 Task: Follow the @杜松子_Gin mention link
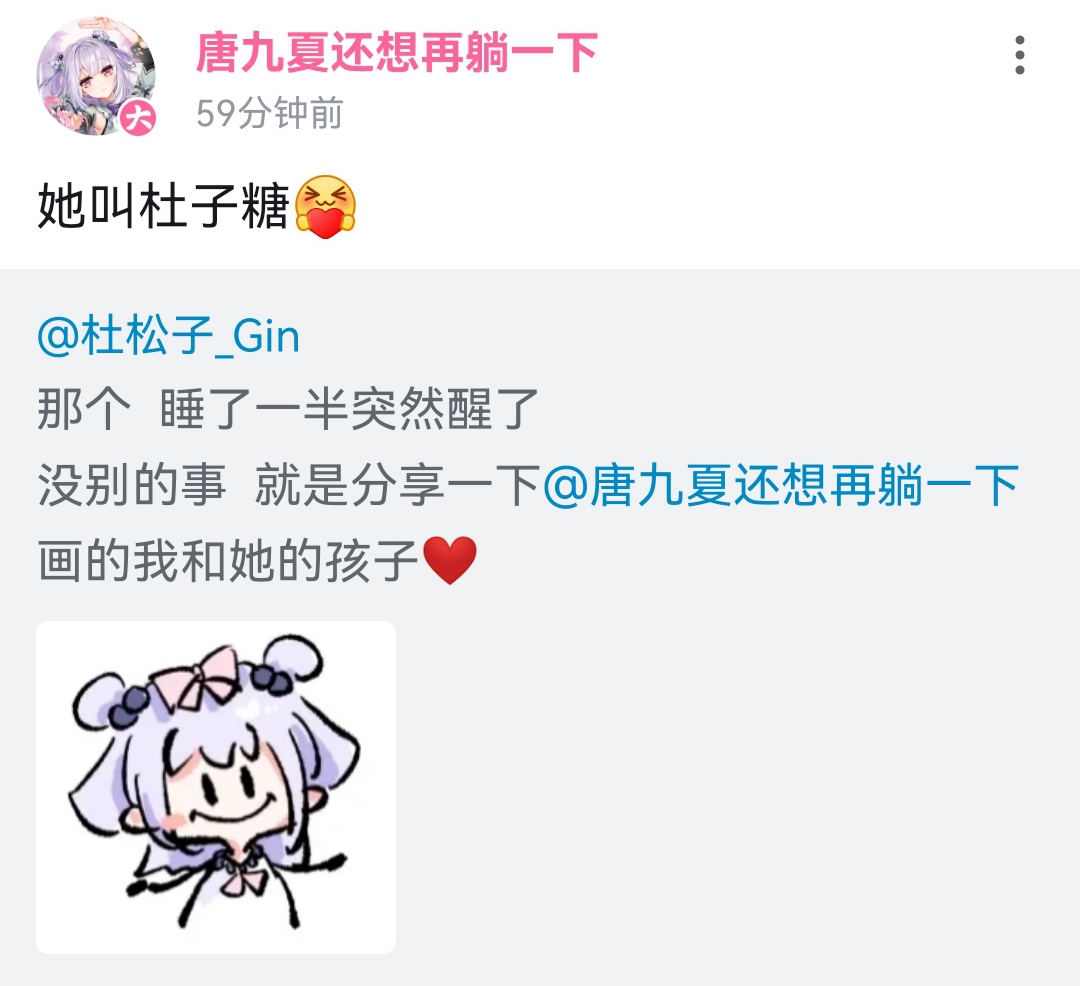click(x=169, y=337)
